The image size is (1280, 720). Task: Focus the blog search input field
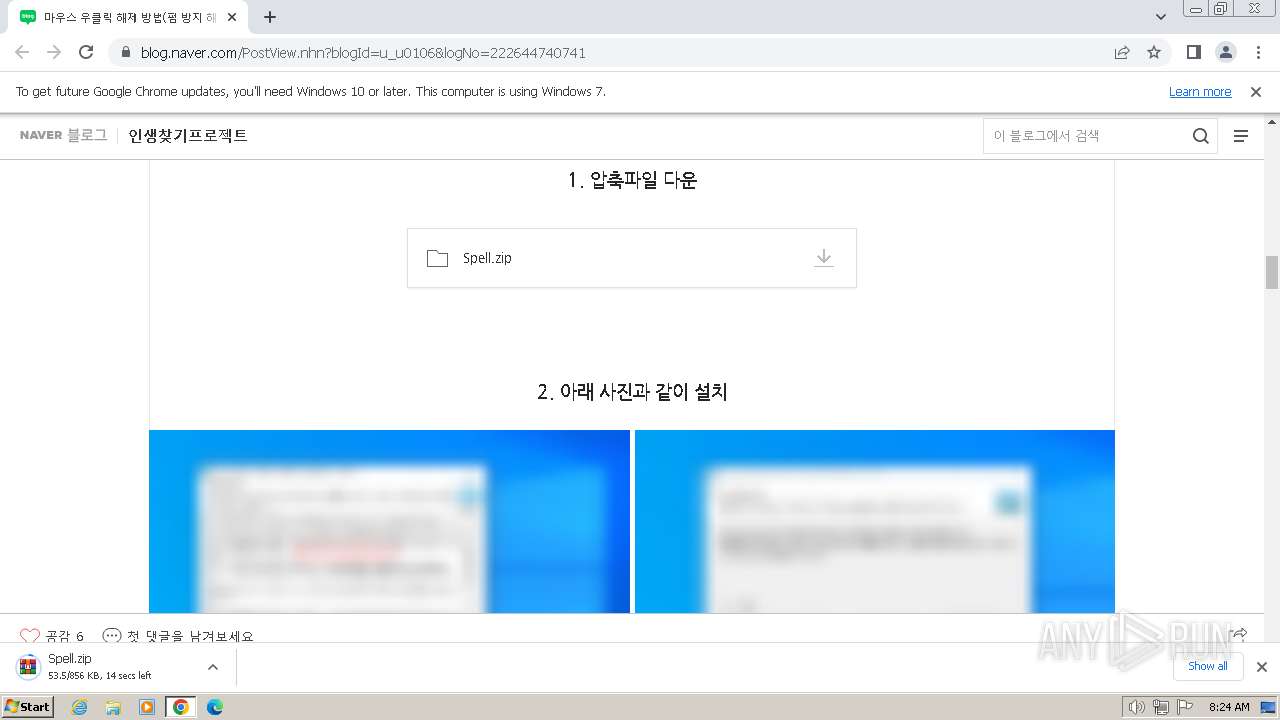pos(1087,136)
